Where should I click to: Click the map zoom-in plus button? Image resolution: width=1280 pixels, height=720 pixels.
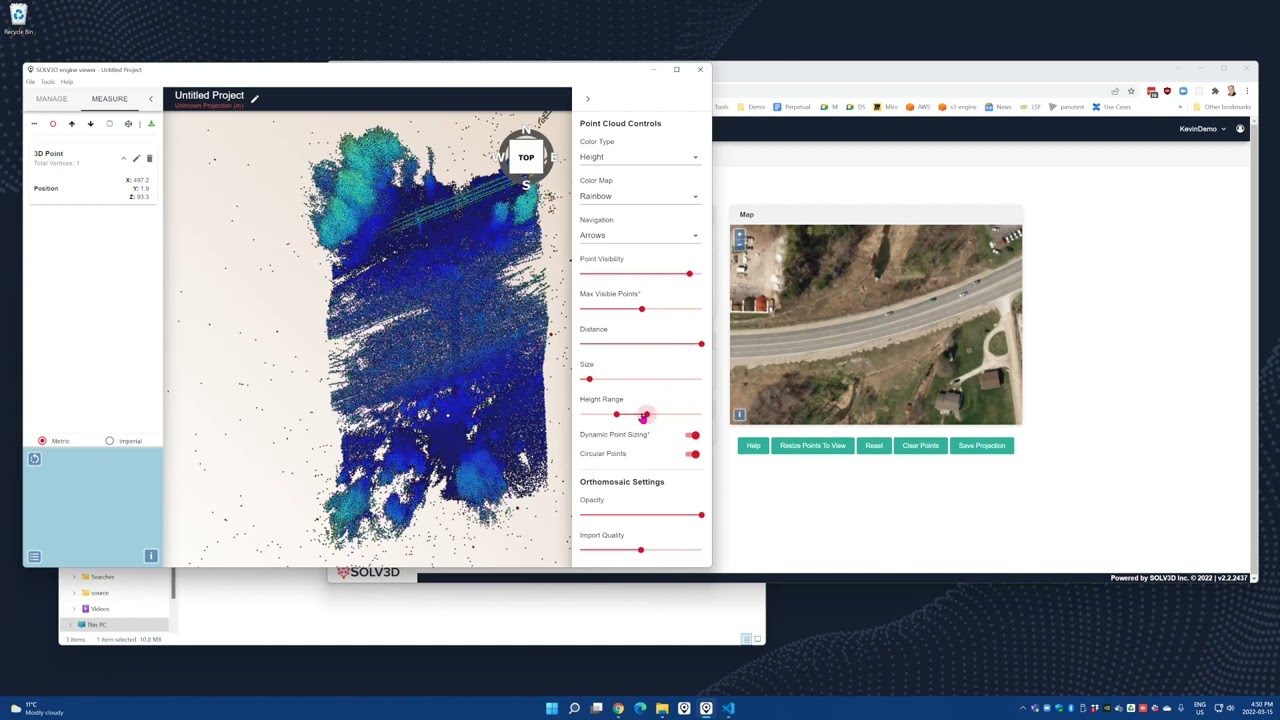(x=739, y=236)
